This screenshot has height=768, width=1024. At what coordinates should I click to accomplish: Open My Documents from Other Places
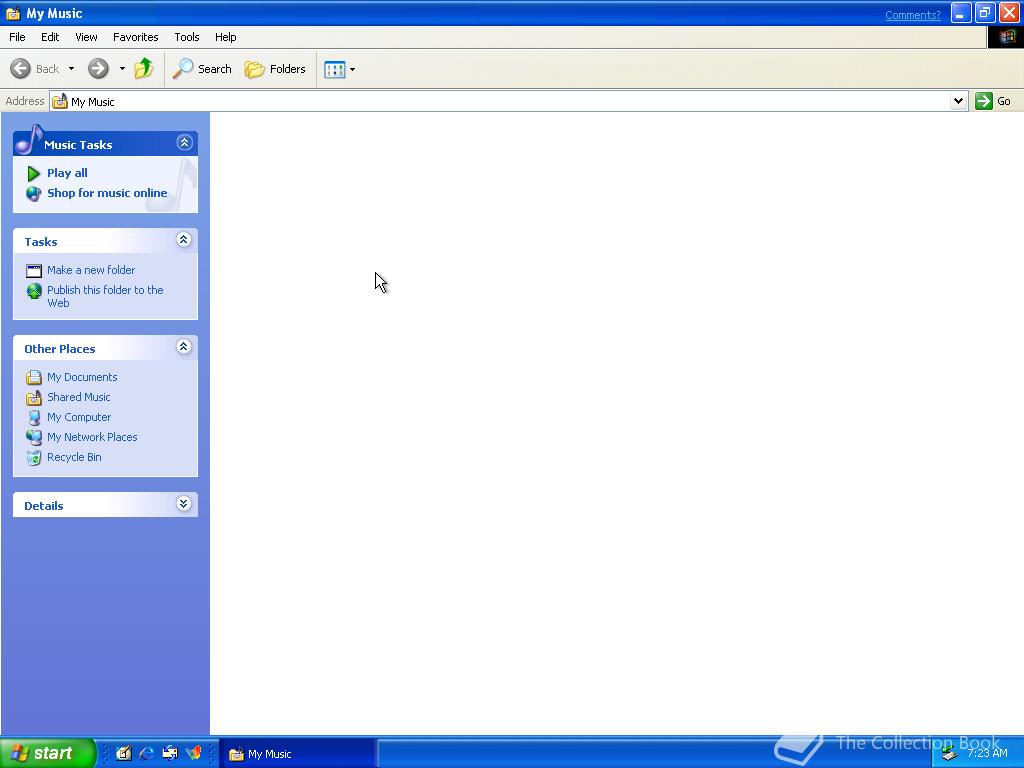click(82, 377)
